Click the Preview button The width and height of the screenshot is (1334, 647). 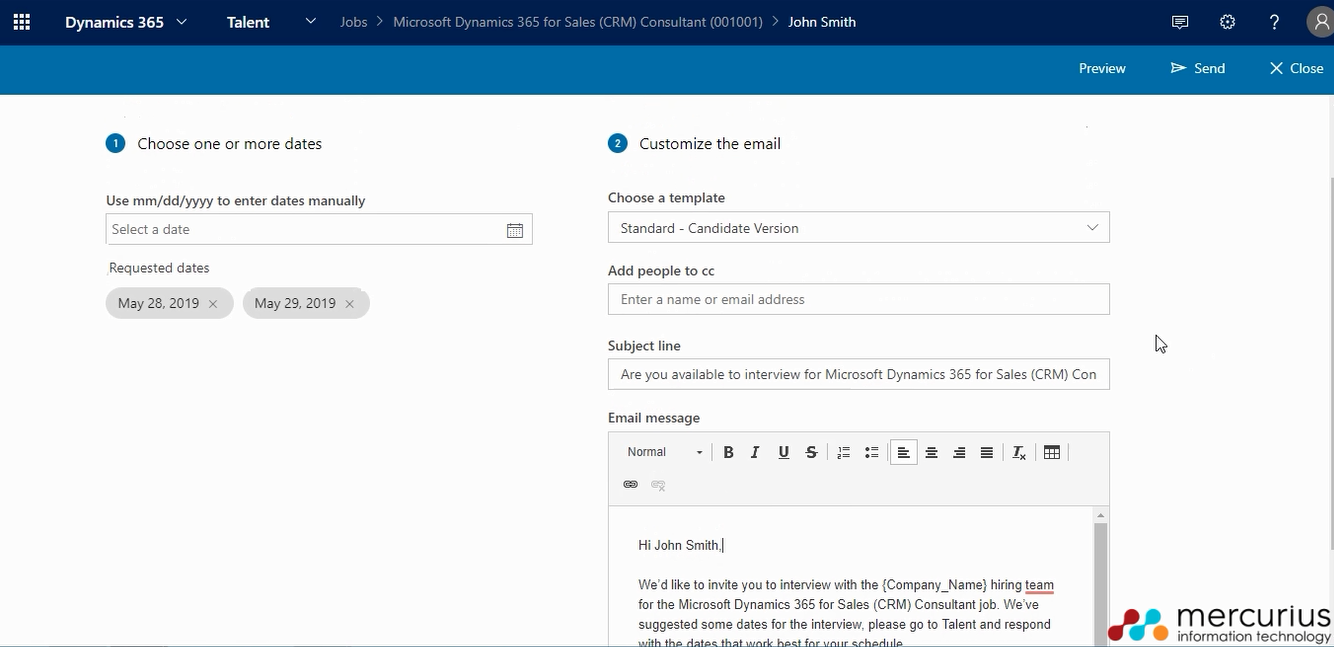click(x=1102, y=68)
